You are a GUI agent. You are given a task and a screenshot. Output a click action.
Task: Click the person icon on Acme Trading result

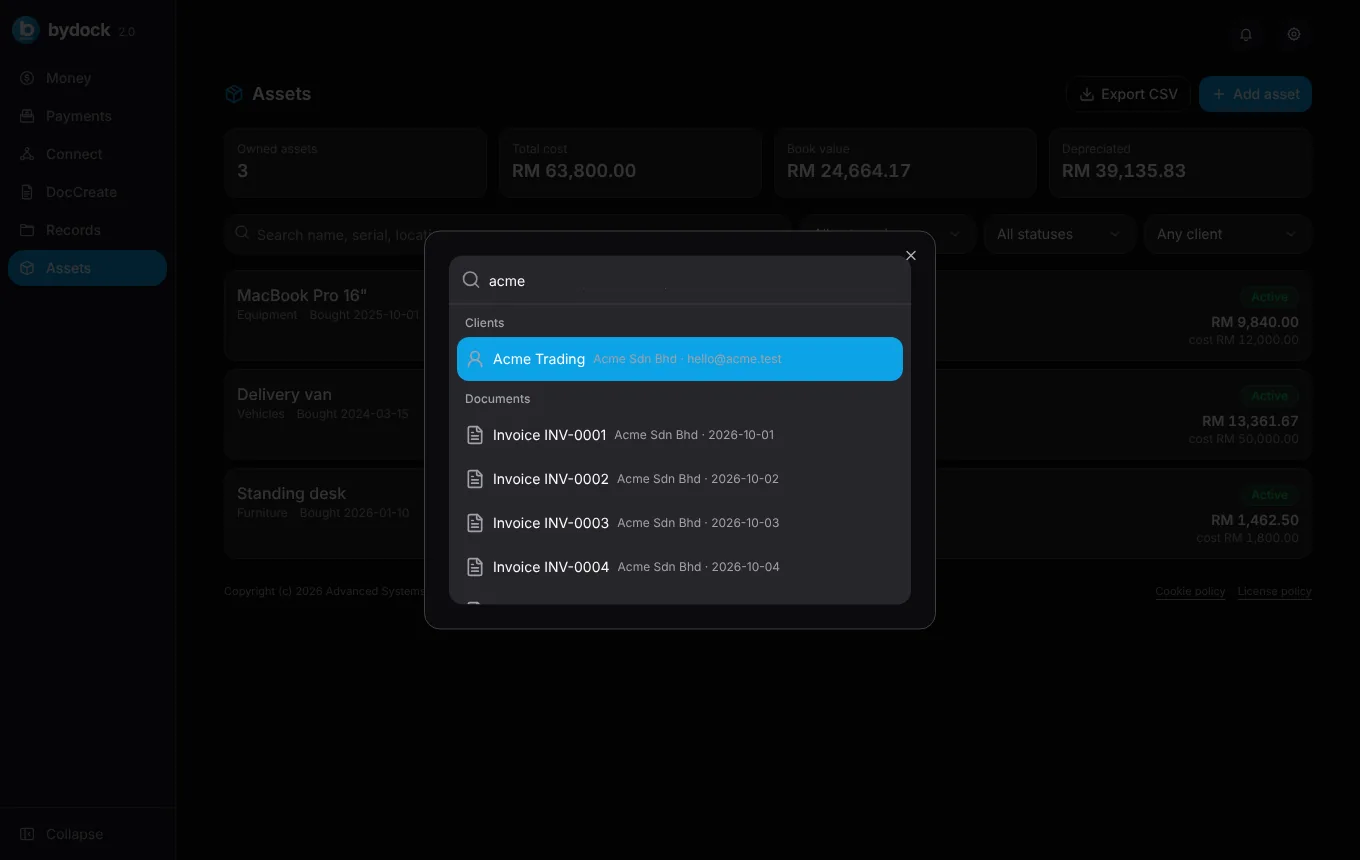476,359
